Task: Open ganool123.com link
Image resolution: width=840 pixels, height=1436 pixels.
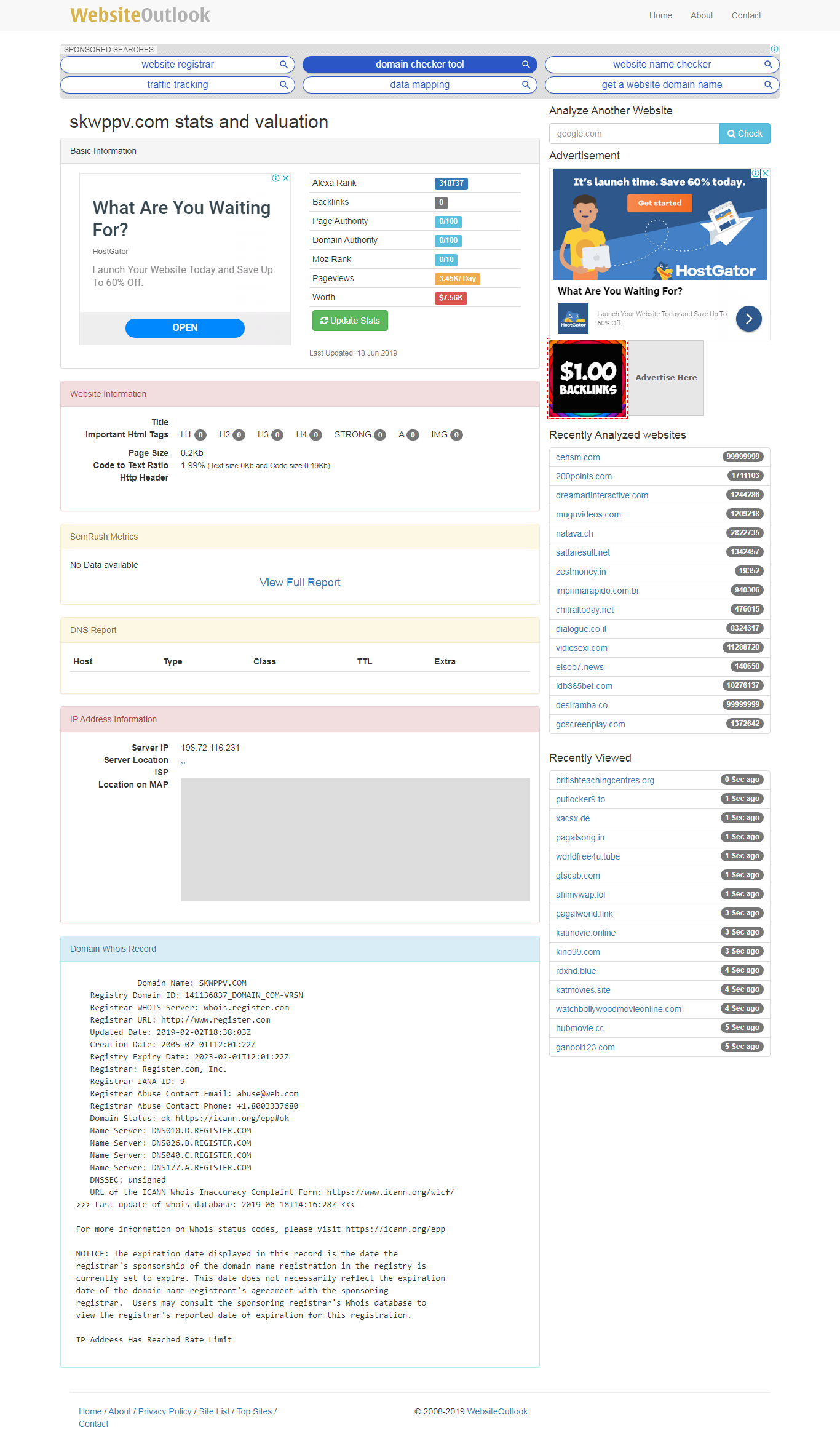Action: point(585,1047)
